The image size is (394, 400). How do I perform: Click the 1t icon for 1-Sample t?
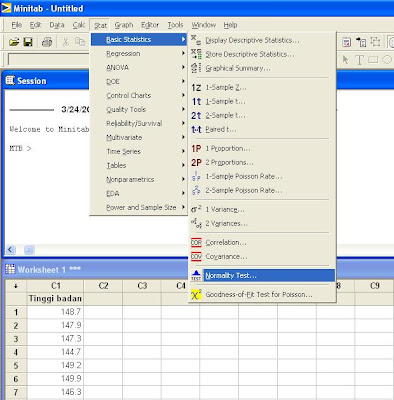pos(196,101)
